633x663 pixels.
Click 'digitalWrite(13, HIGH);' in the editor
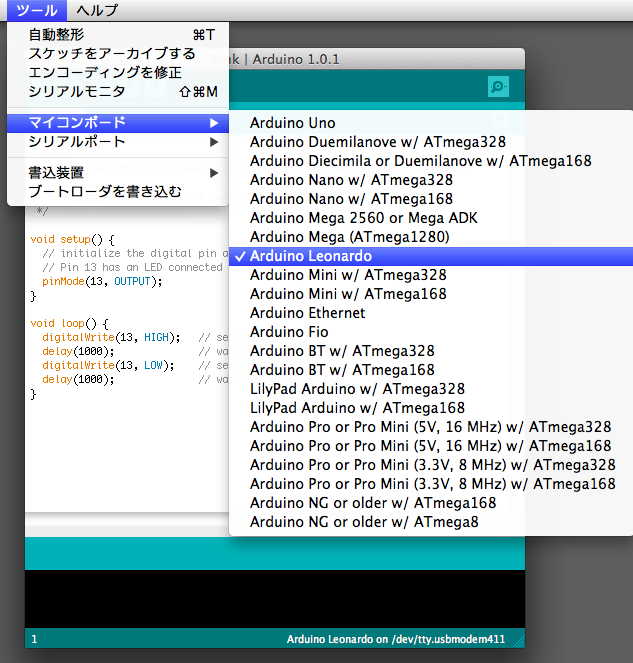coord(111,338)
